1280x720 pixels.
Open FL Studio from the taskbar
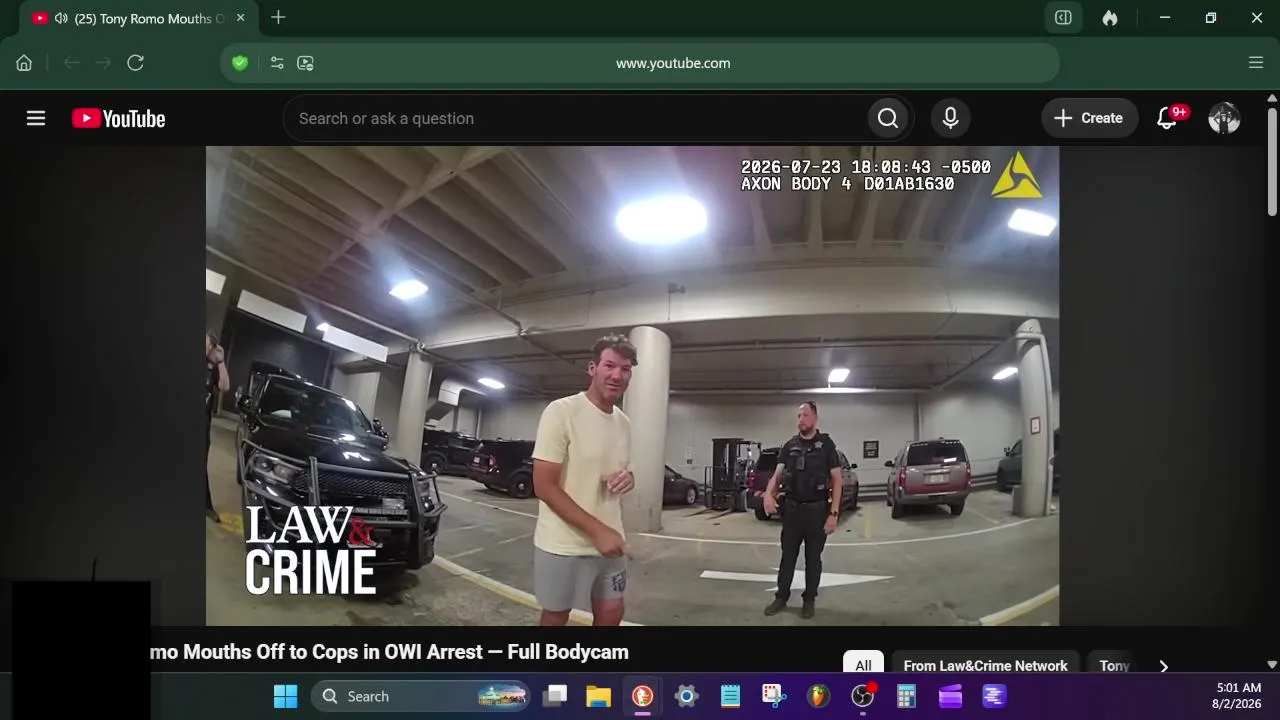click(819, 696)
